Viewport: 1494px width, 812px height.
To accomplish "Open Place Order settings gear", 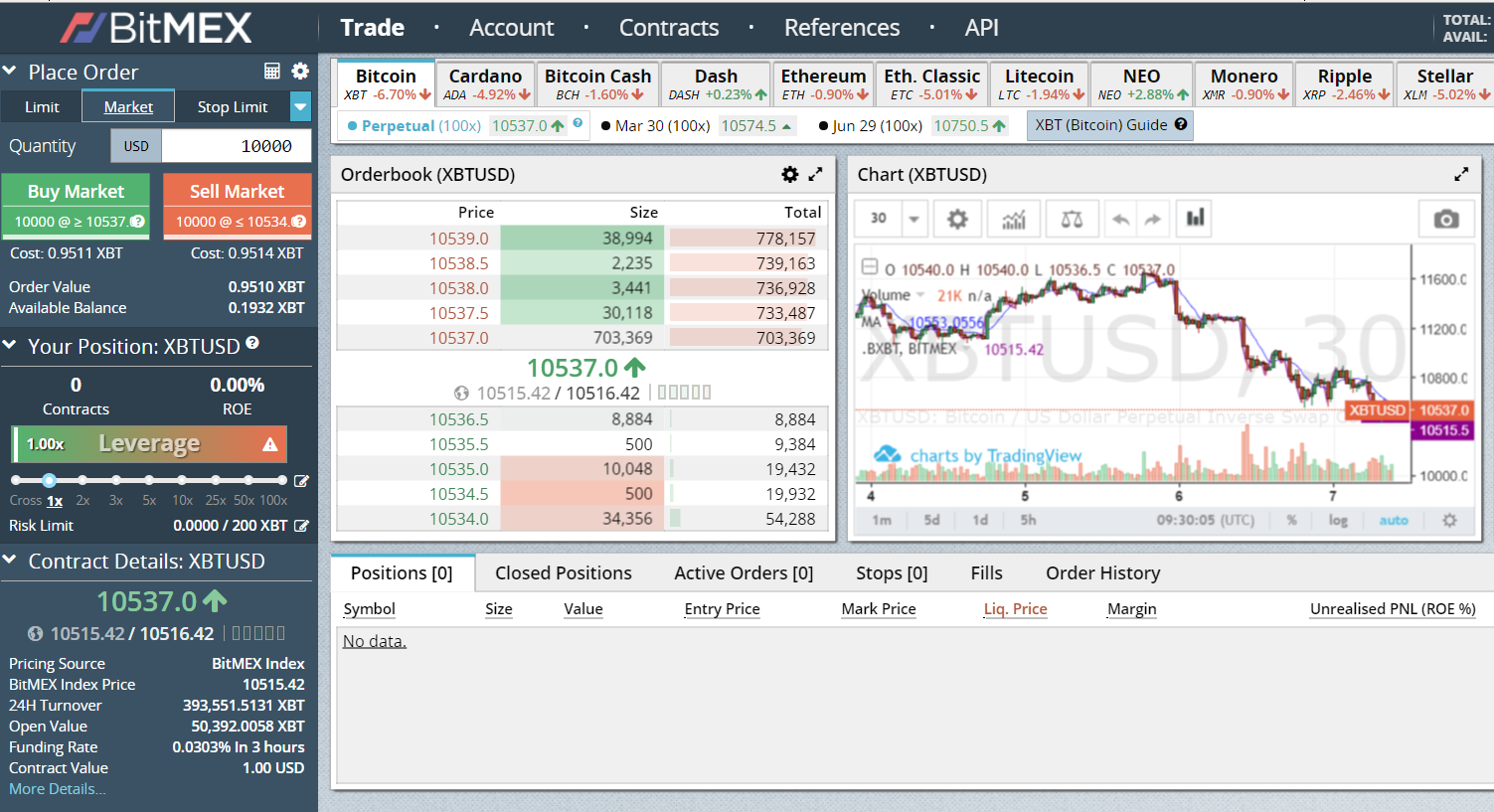I will pyautogui.click(x=300, y=72).
